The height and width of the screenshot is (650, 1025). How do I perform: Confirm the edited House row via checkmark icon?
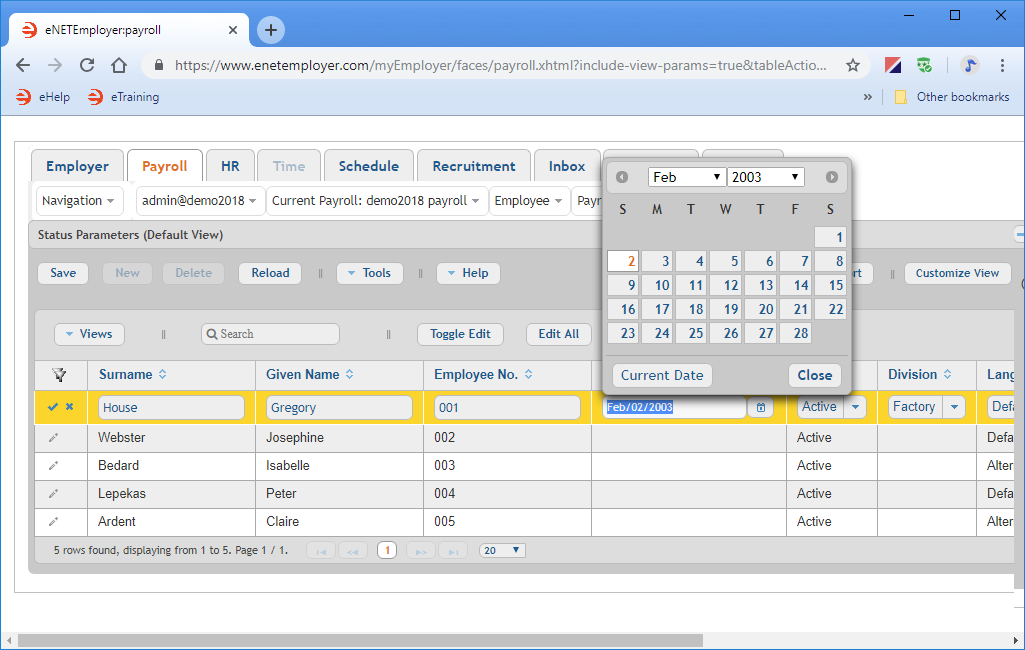click(52, 406)
